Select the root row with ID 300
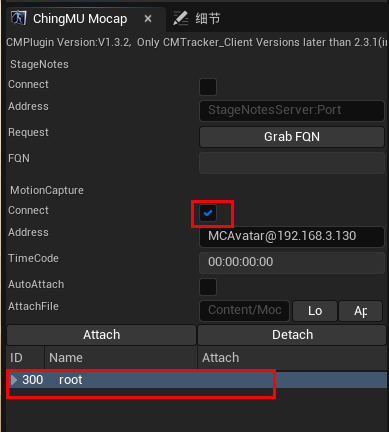Screen dimensions: 389x432 (197, 380)
